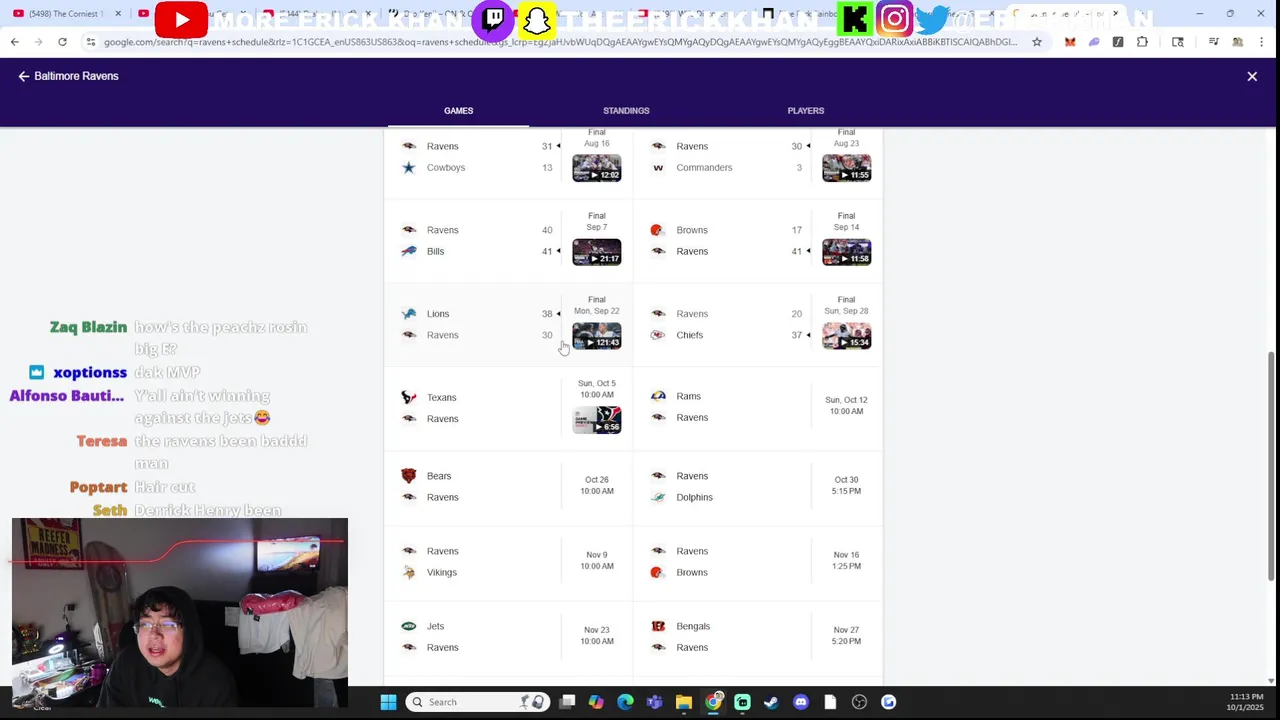Open Microsoft Edge from the taskbar
The image size is (1280, 720).
pos(625,702)
